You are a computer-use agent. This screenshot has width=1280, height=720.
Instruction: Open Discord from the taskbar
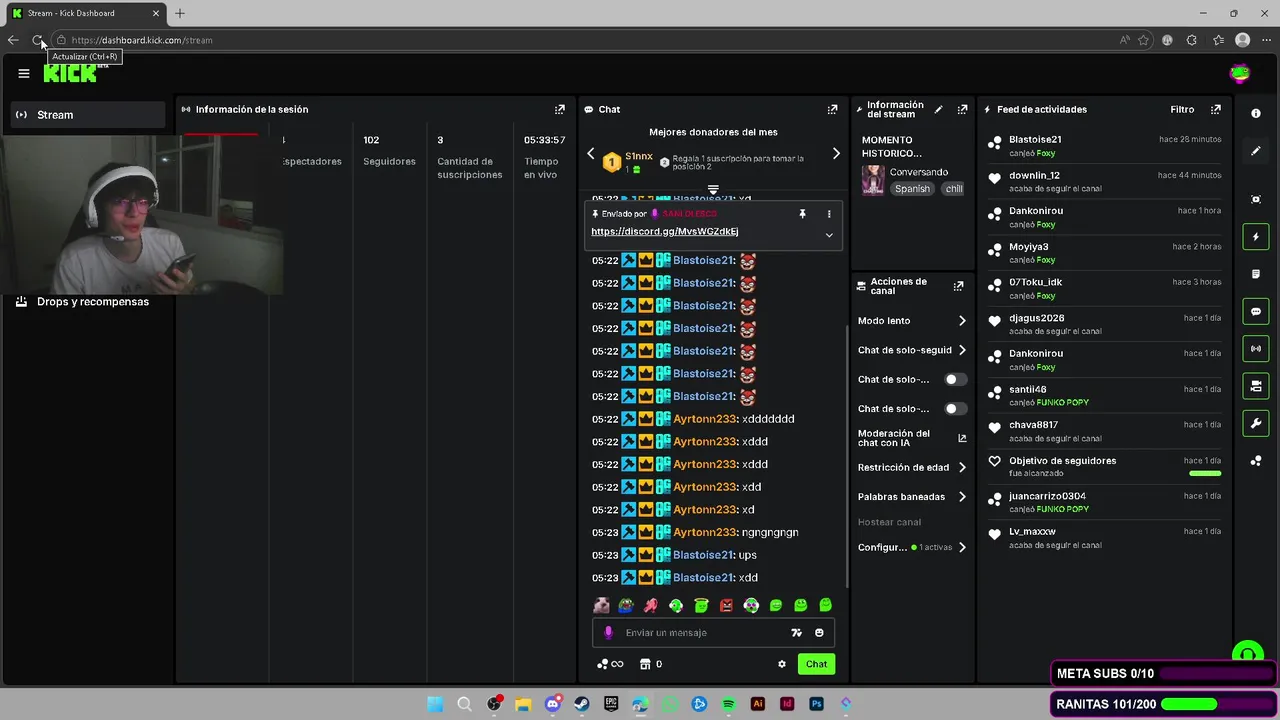552,704
